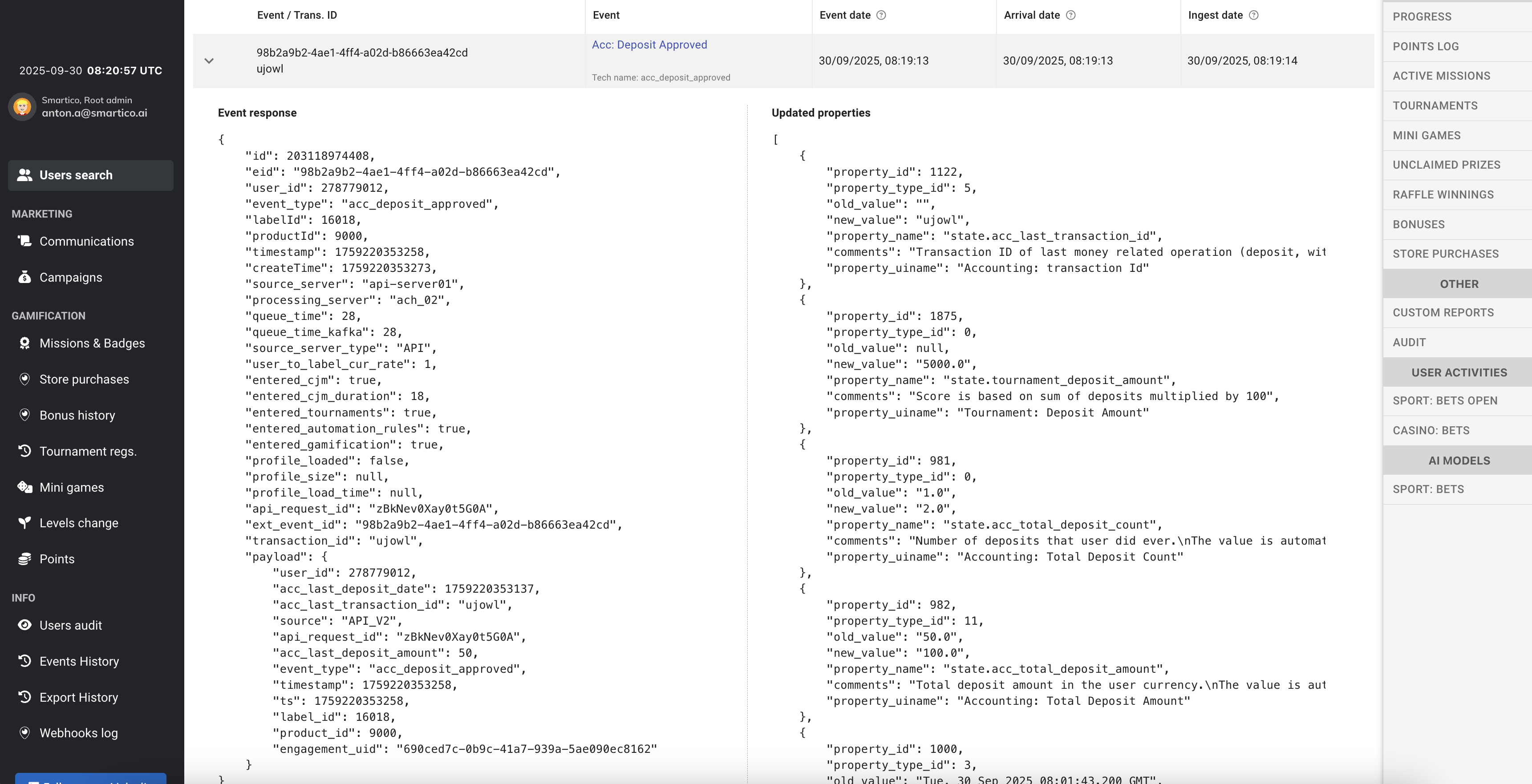Click the Users audit eye icon

point(24,625)
